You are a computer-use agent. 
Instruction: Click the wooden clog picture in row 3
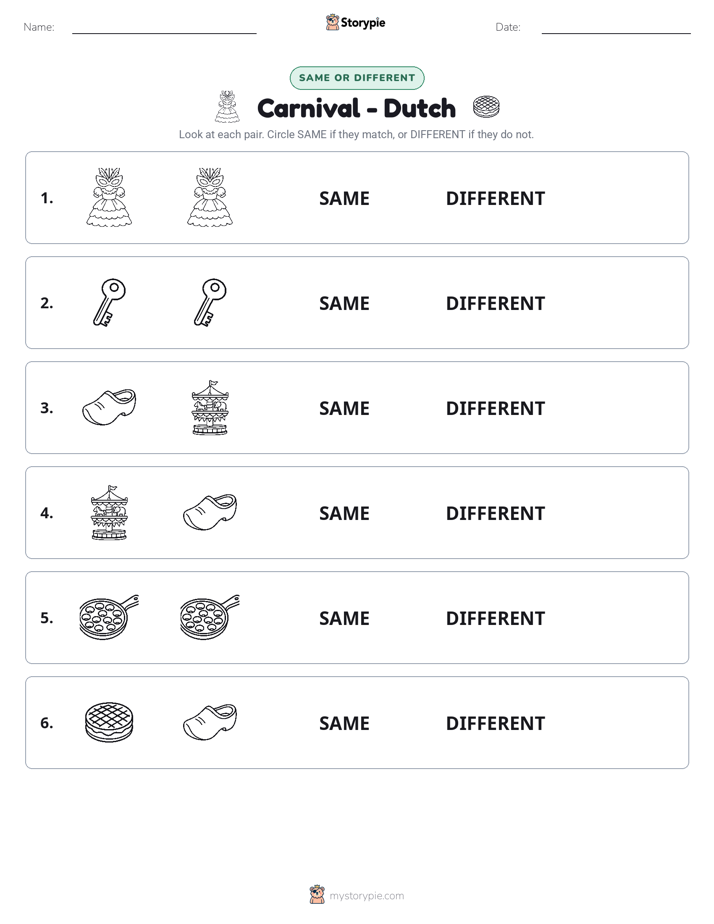coord(109,407)
